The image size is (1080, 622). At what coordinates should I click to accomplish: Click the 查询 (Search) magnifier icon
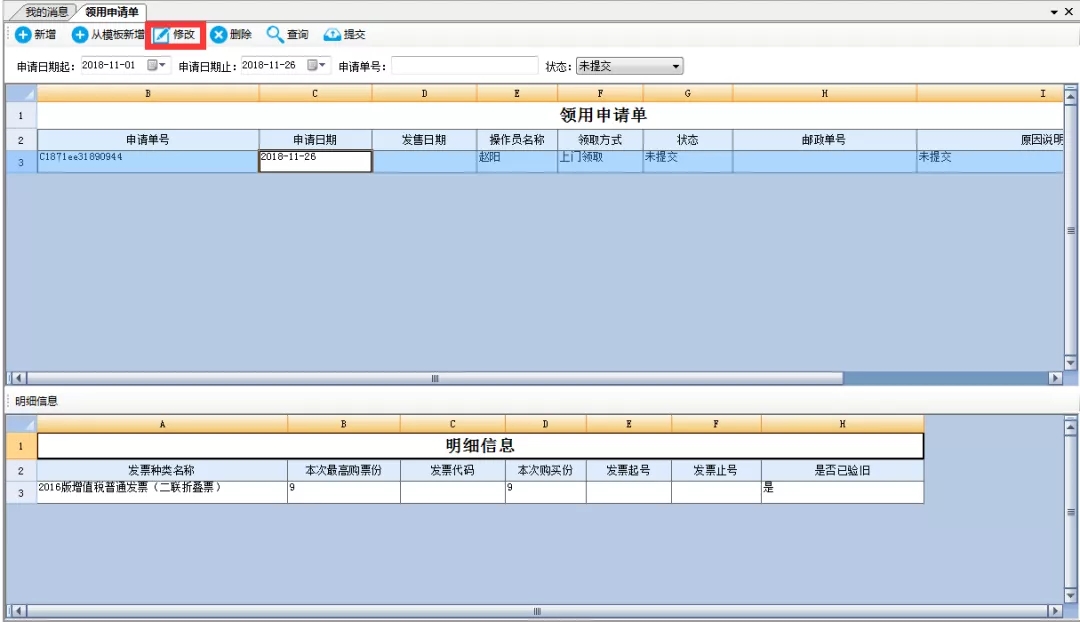(x=275, y=35)
